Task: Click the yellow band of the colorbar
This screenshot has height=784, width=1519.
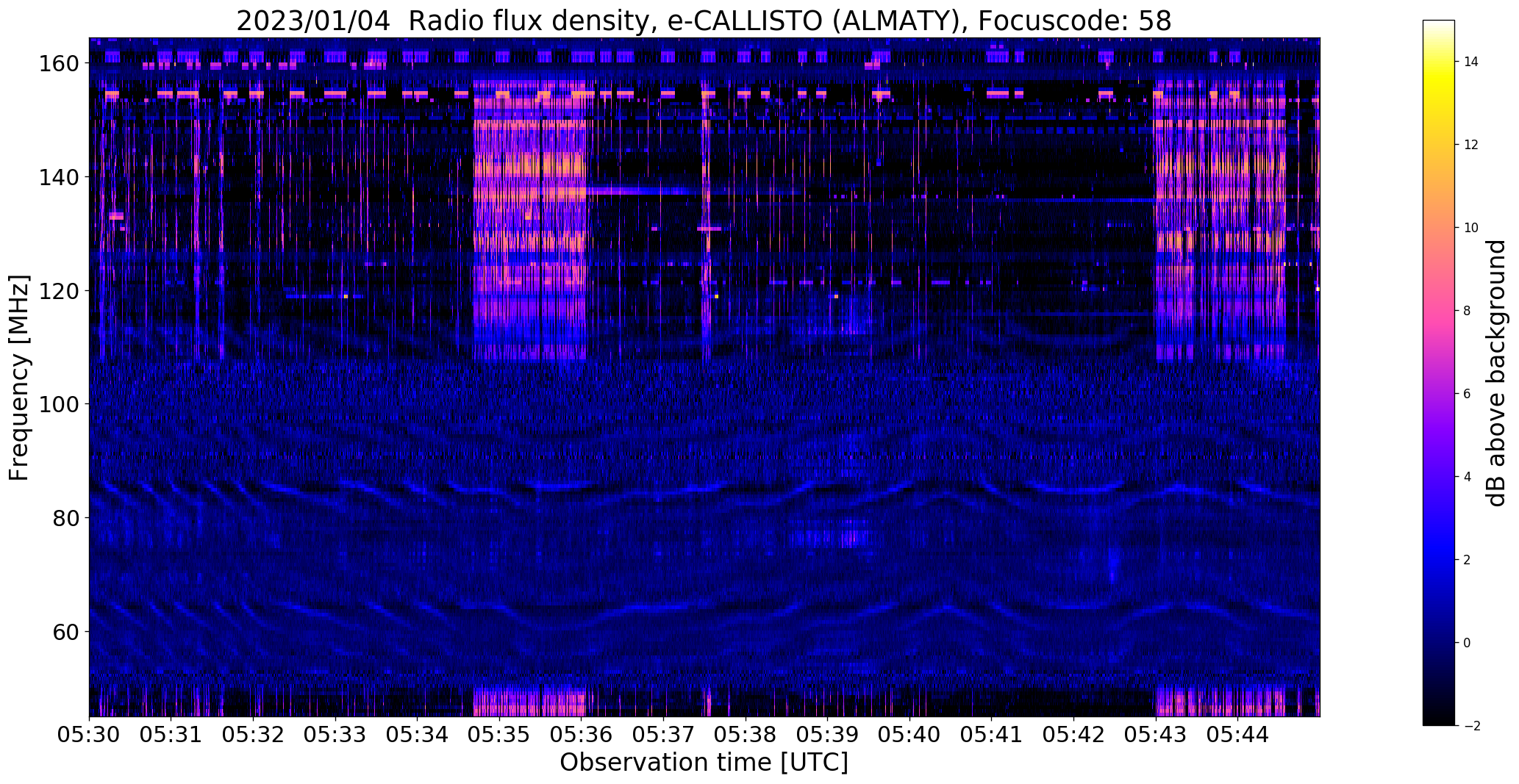Action: (x=1438, y=81)
